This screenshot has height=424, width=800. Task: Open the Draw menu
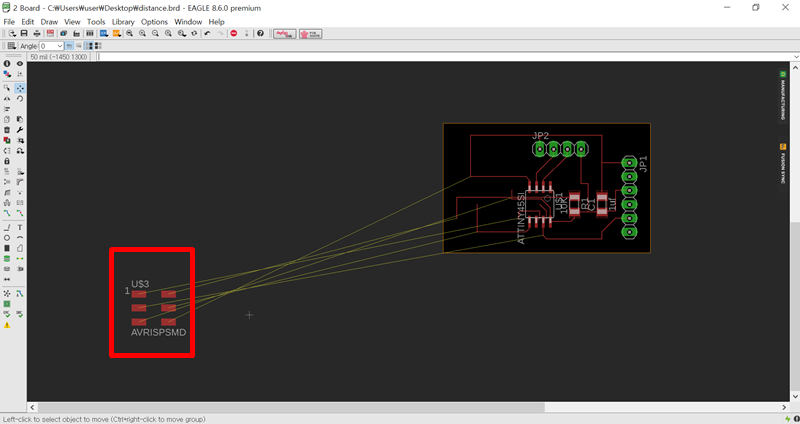point(49,22)
